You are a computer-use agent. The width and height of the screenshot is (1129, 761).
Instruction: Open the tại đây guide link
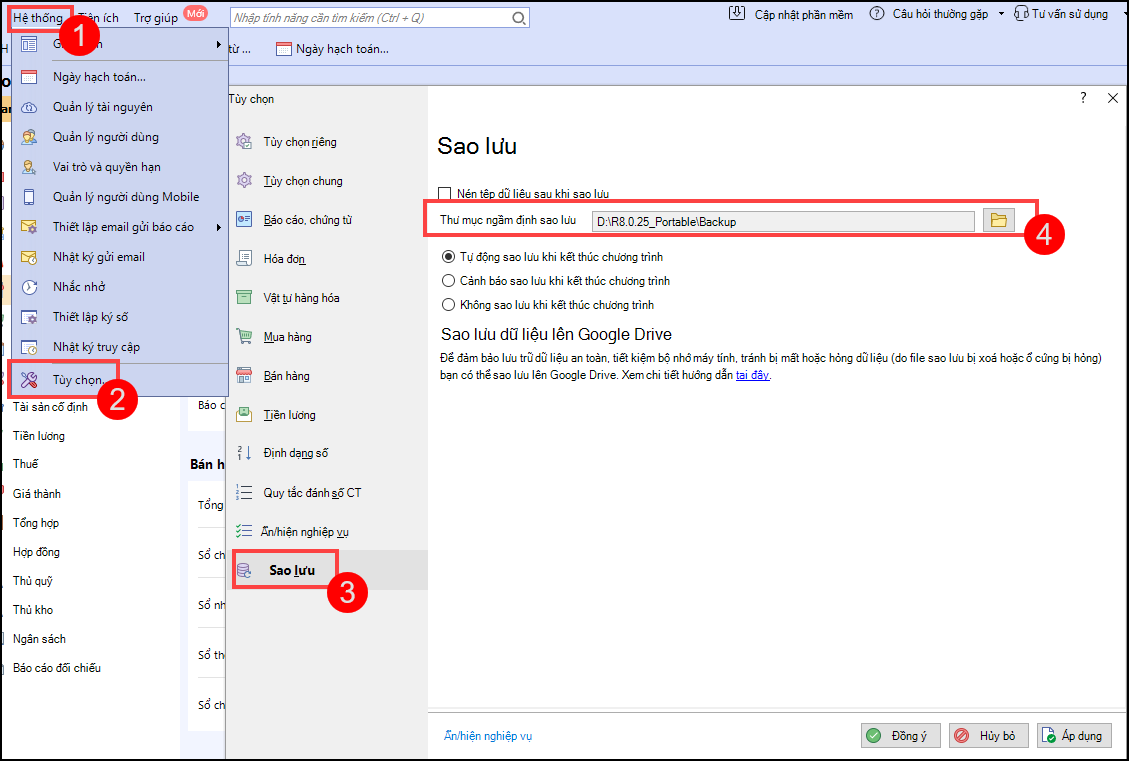pos(752,376)
